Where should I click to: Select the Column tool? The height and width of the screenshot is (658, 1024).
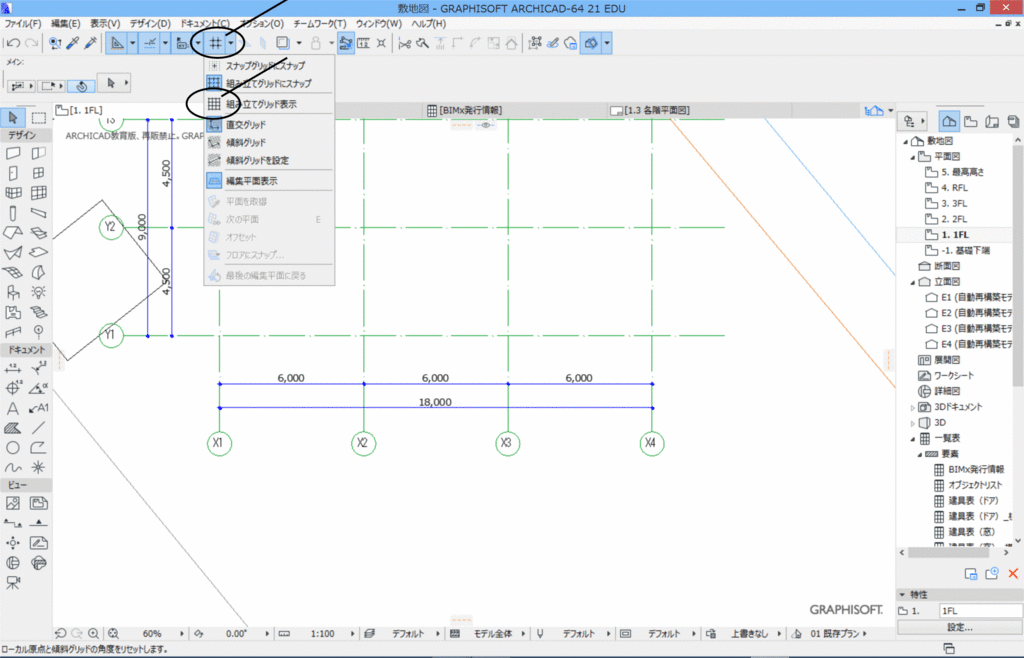(x=13, y=213)
